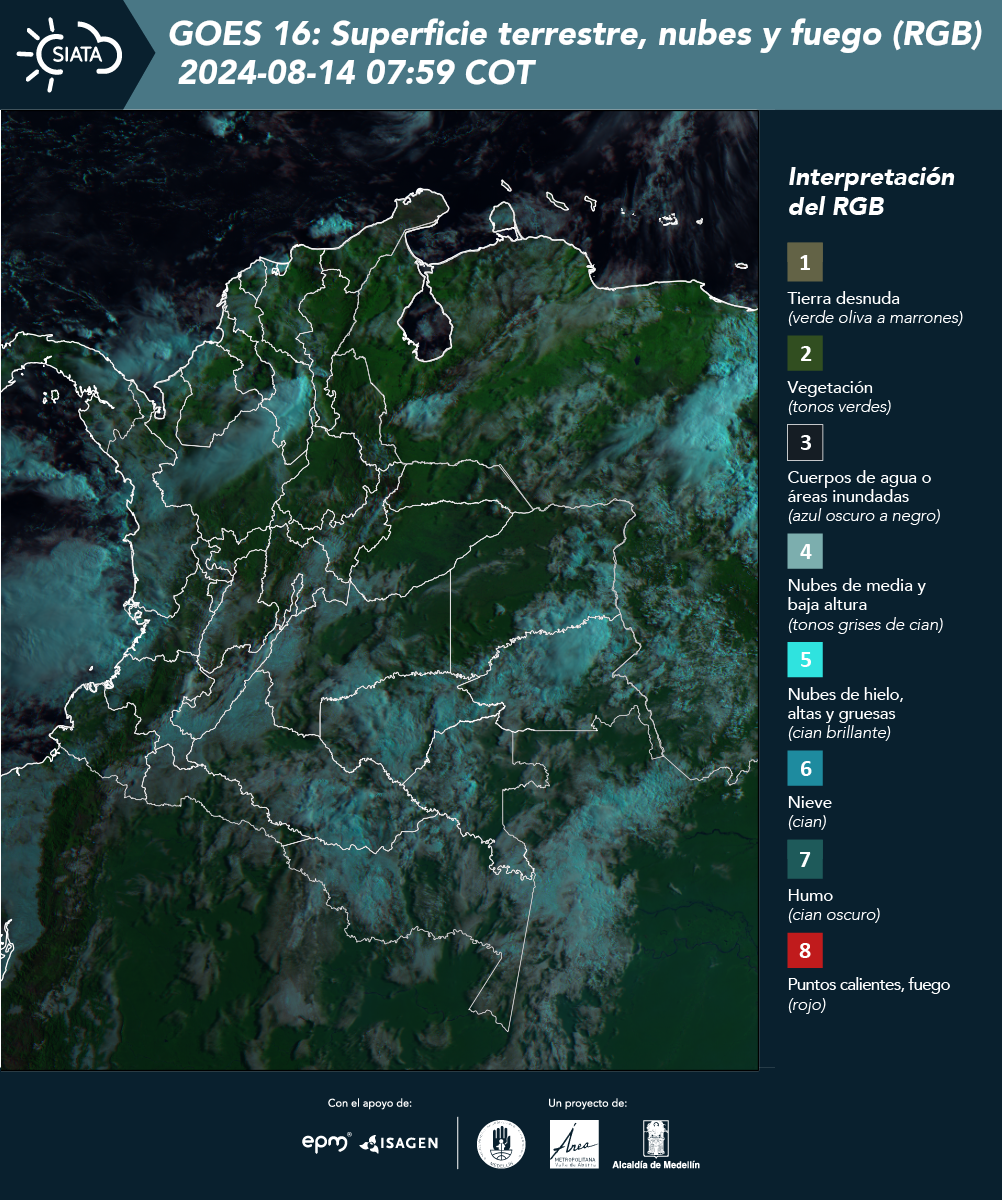
Task: Select legend swatch 4 for mid and low clouds
Action: (x=805, y=551)
